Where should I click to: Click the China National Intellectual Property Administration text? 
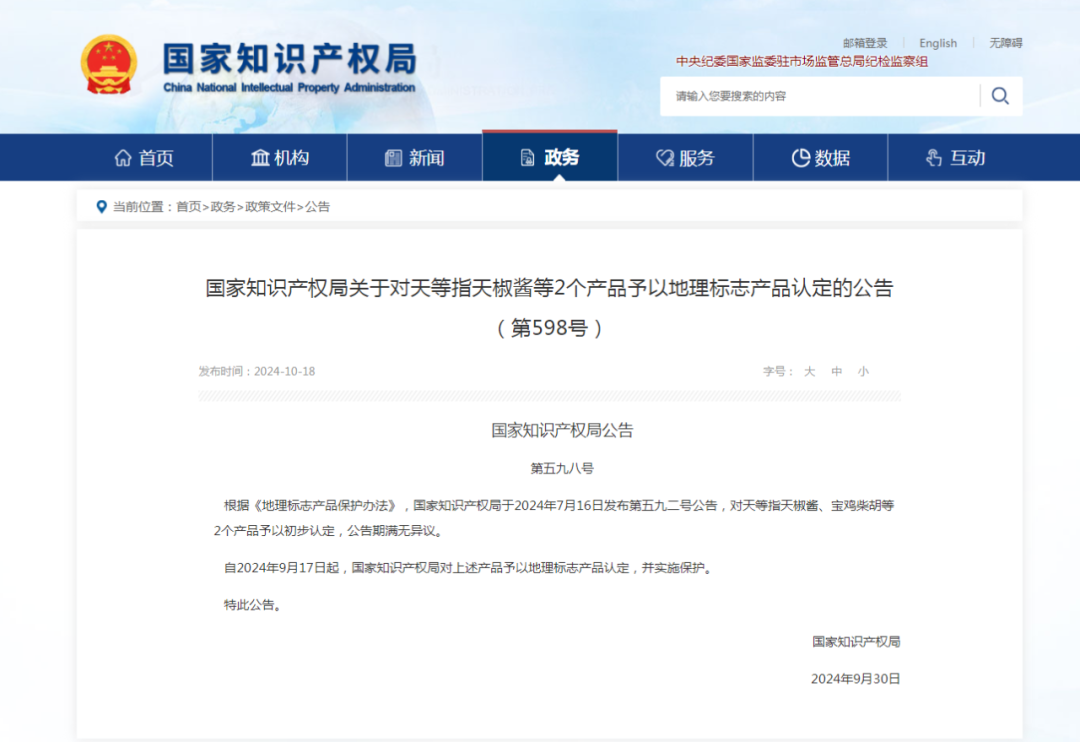(x=289, y=87)
